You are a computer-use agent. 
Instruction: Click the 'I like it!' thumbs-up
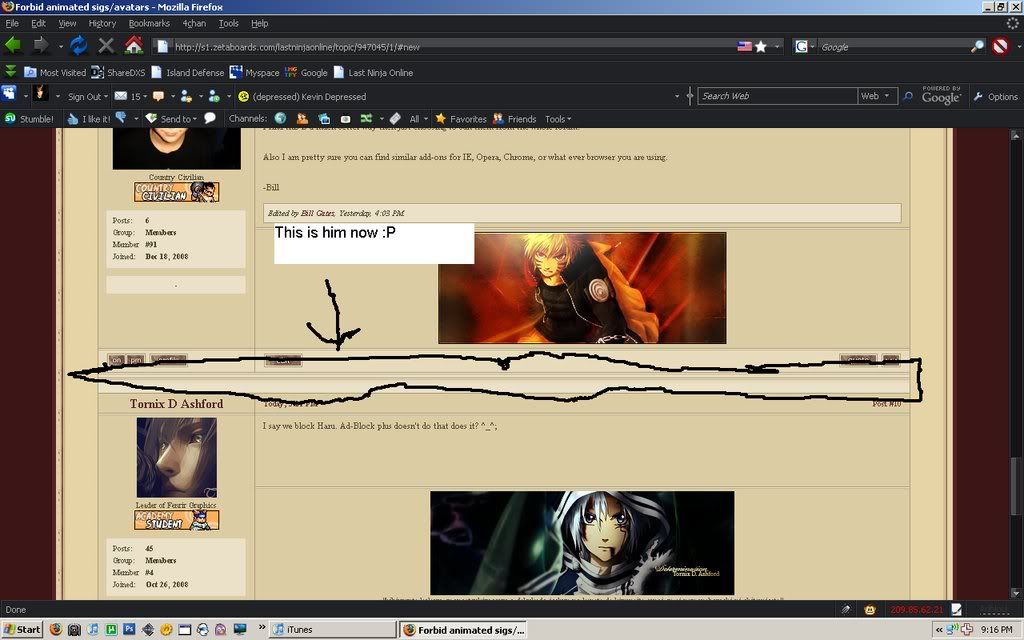tap(89, 119)
